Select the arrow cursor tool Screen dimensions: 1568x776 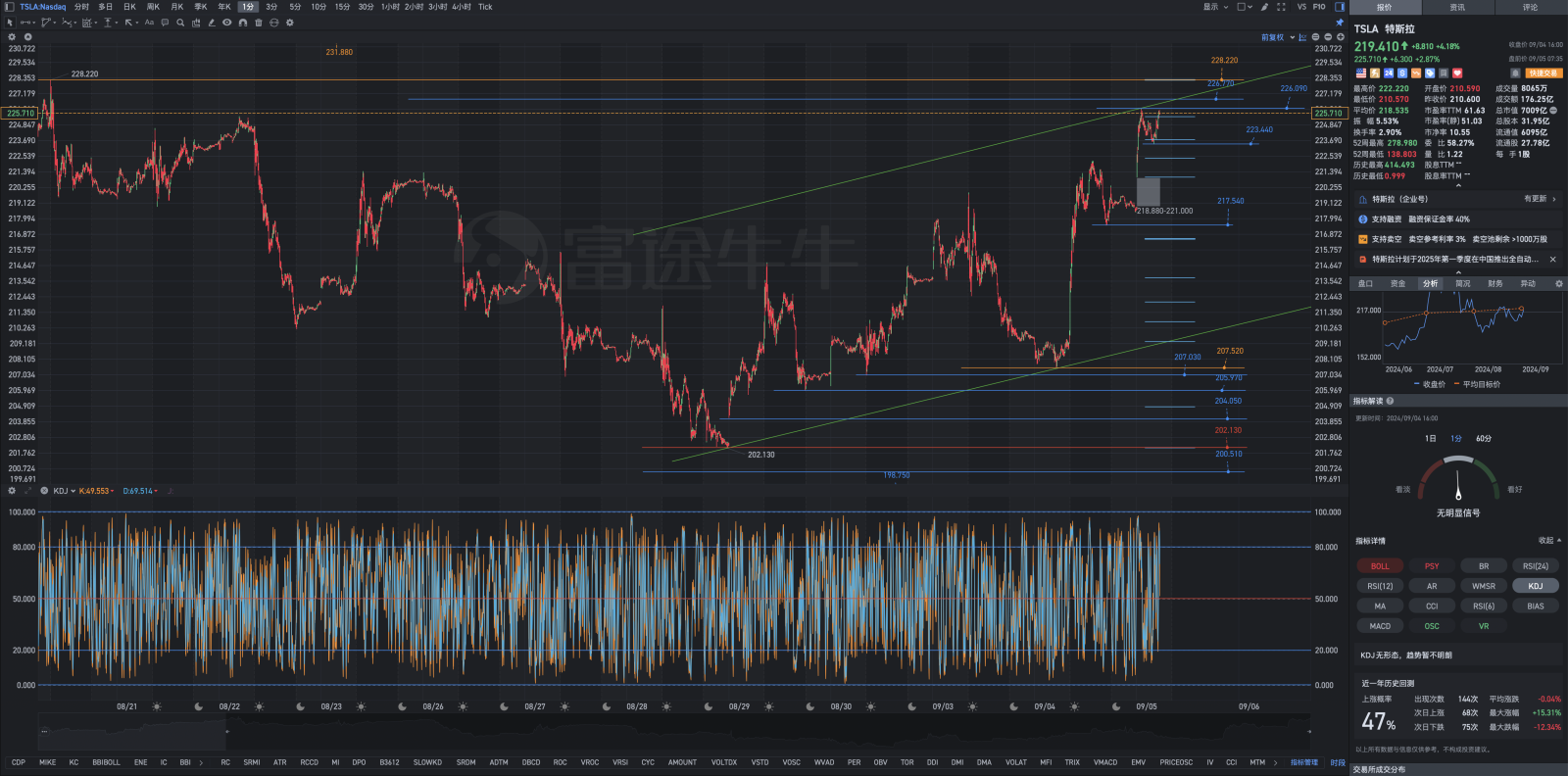coord(10,23)
